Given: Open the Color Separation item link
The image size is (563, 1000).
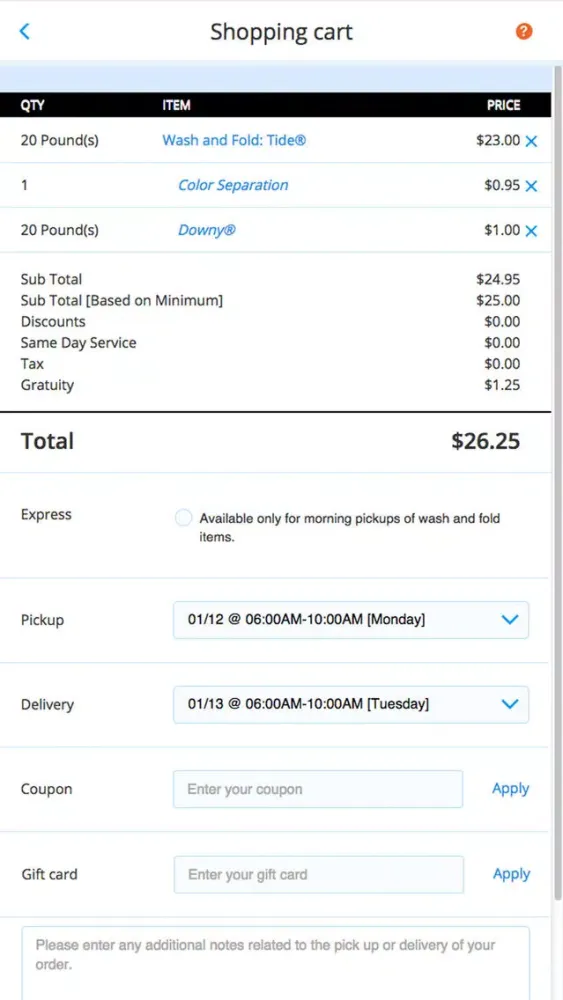Looking at the screenshot, I should 233,185.
